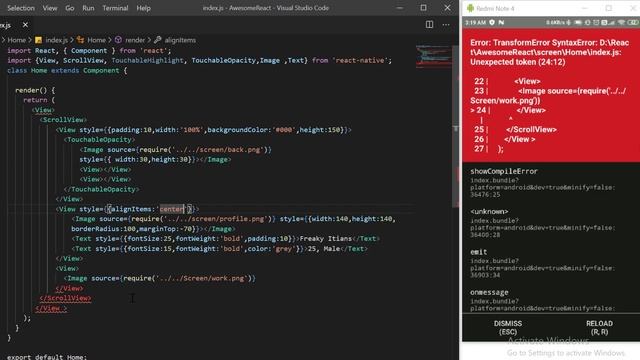Open the Run menu
This screenshot has width=640, height=360.
tap(88, 8)
